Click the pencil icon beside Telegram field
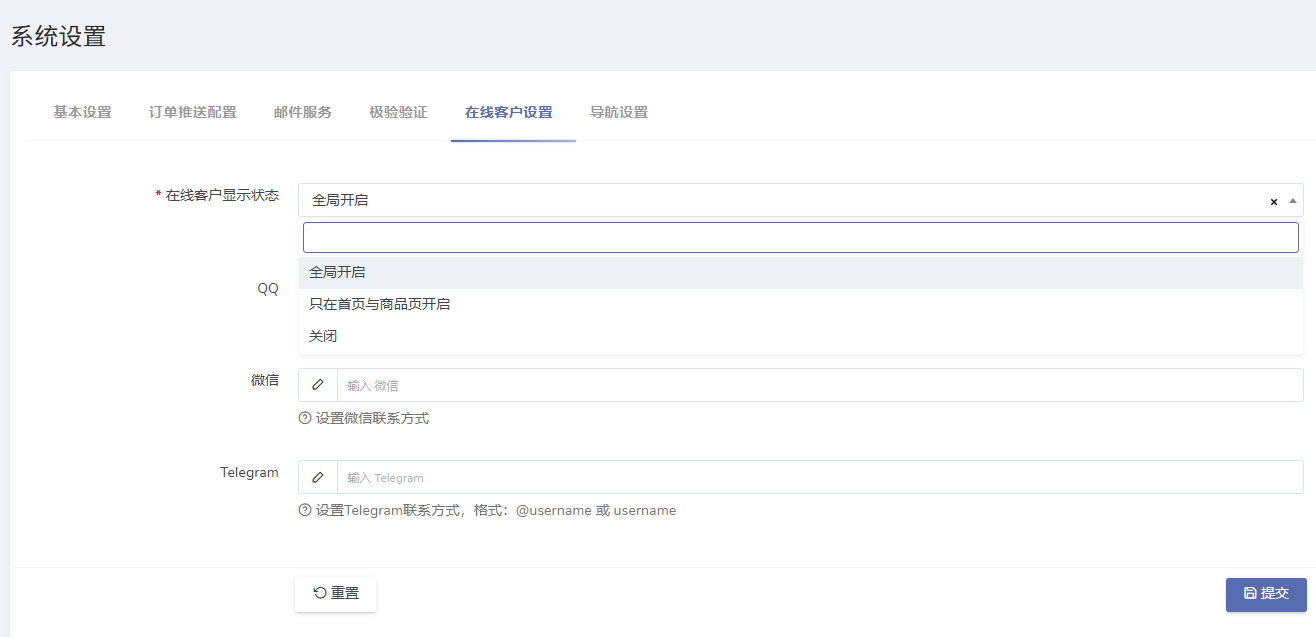This screenshot has width=1316, height=637. 318,477
